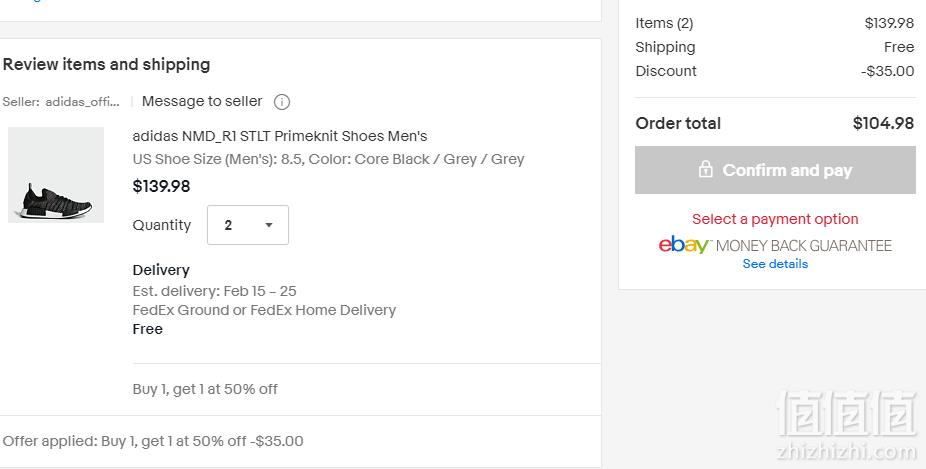Click the Select a payment option message
926x469 pixels.
click(775, 219)
